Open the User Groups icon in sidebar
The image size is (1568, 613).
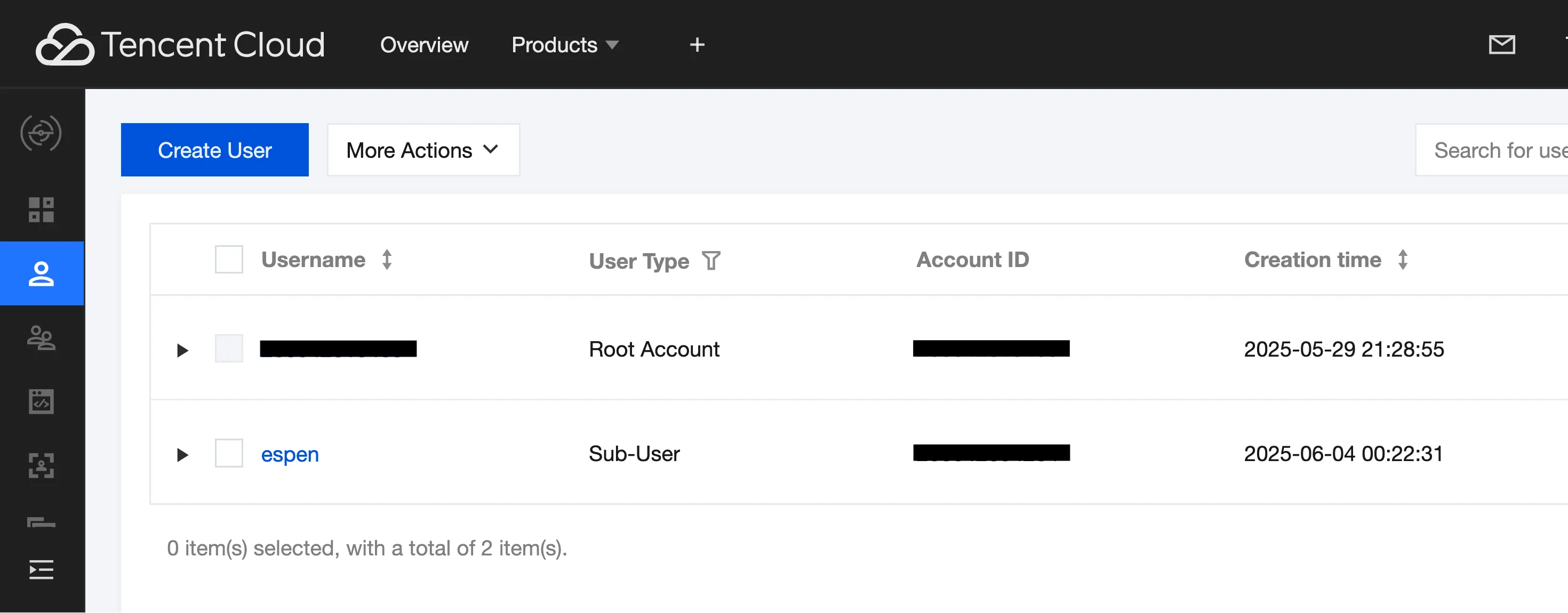pos(41,337)
